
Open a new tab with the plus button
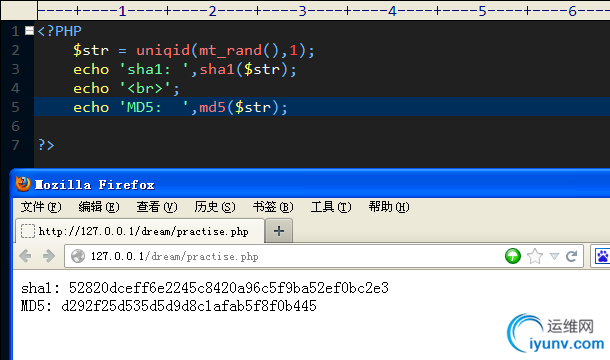(279, 231)
